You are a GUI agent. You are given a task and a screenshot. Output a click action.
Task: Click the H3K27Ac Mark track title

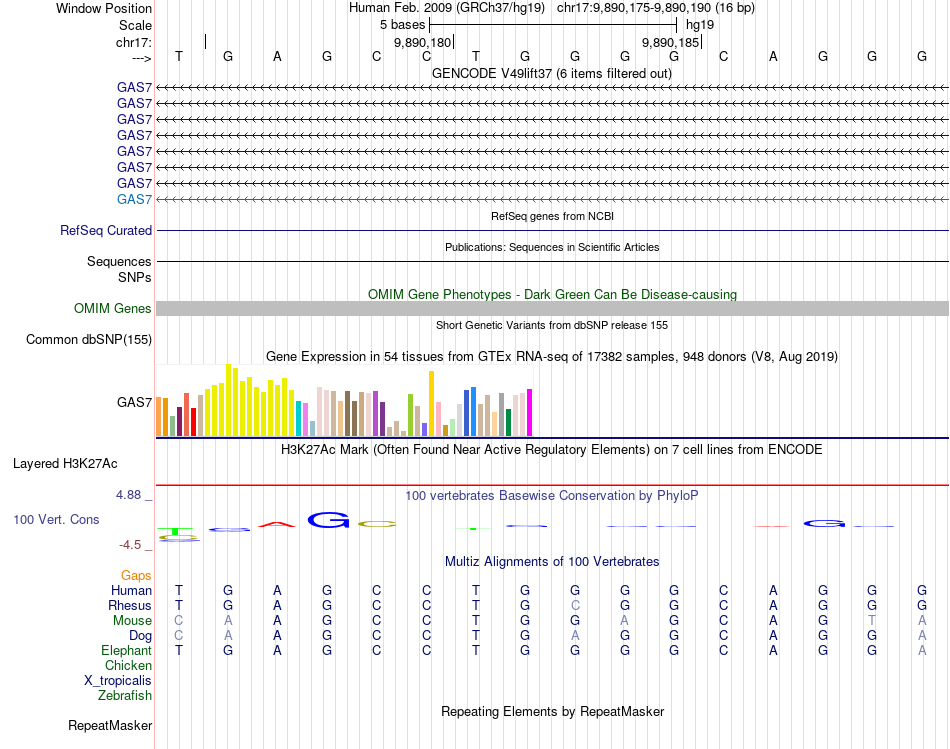[551, 450]
